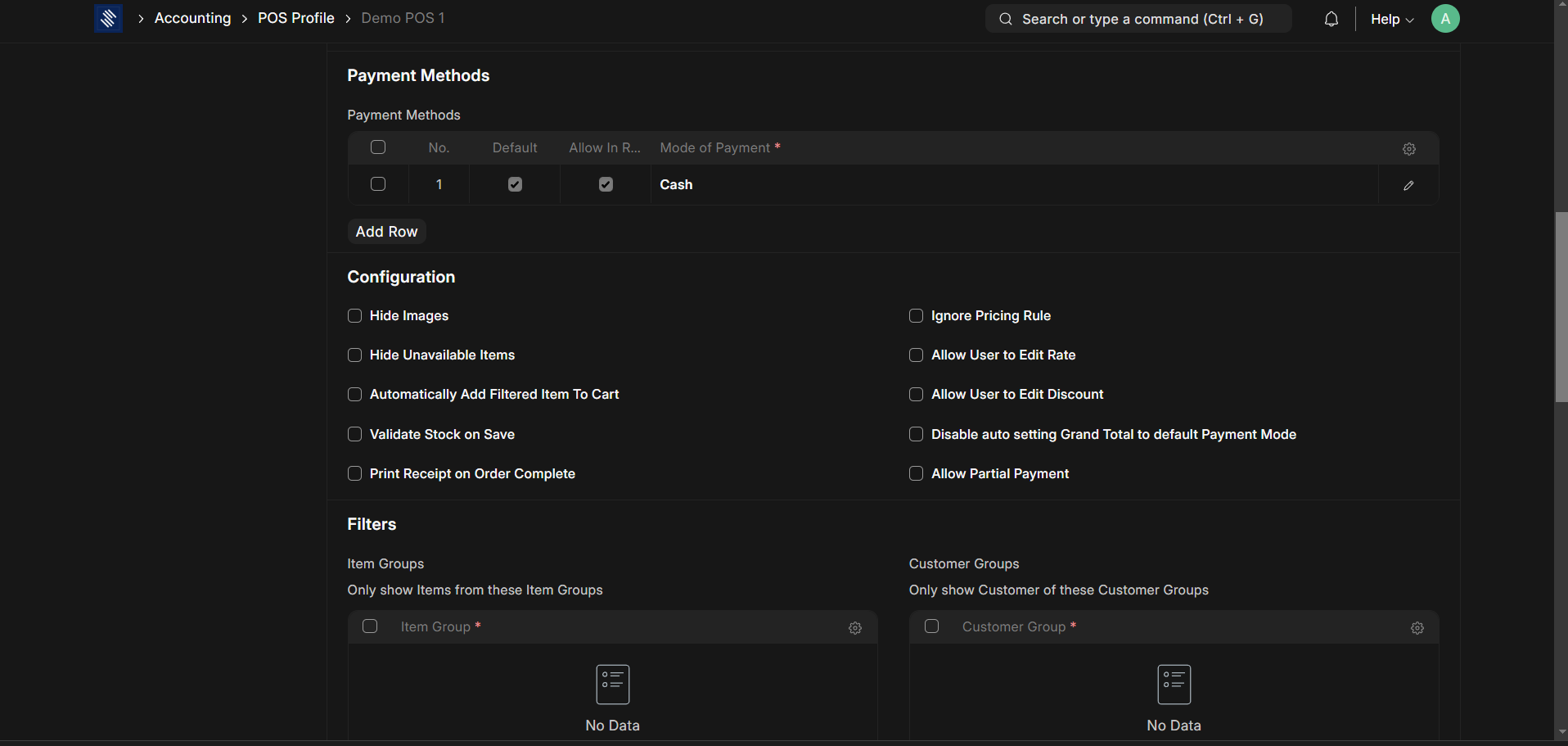
Task: Enable Print Receipt on Order Complete
Action: (354, 474)
